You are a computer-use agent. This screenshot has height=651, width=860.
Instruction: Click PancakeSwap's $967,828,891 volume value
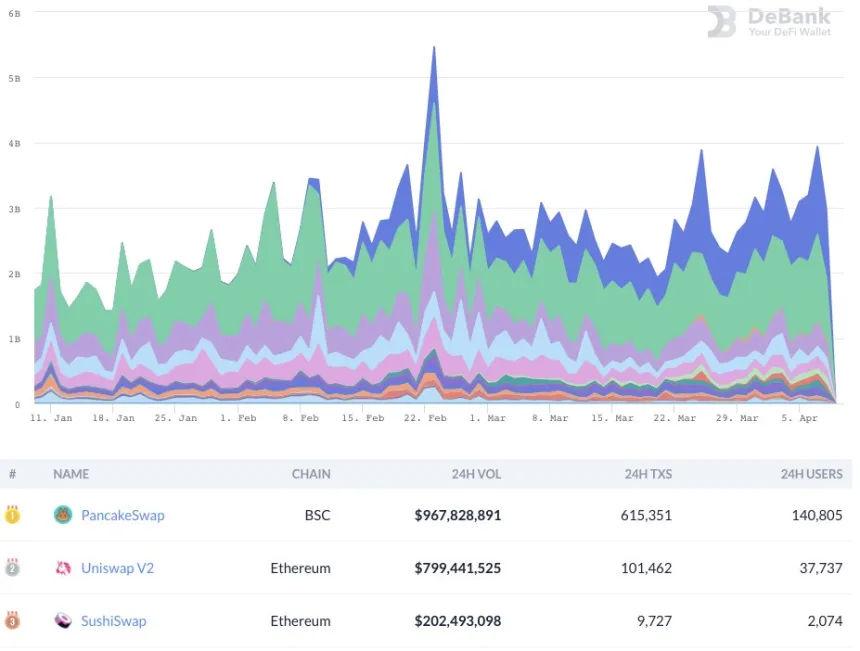(457, 515)
